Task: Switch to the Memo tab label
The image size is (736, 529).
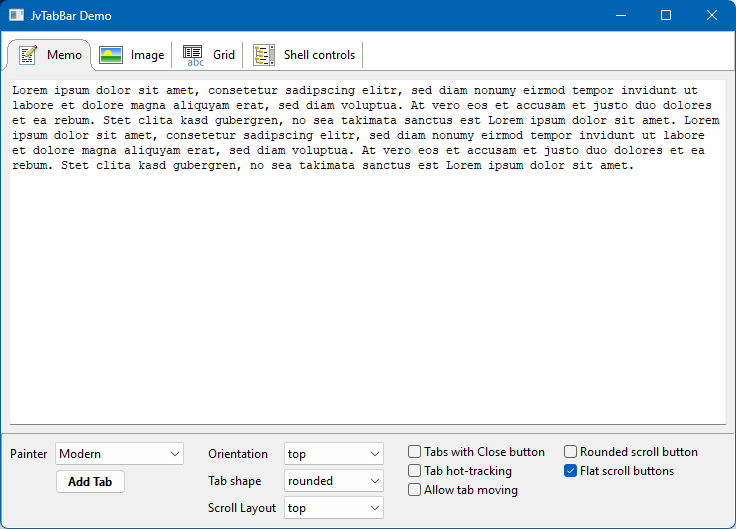Action: click(64, 55)
